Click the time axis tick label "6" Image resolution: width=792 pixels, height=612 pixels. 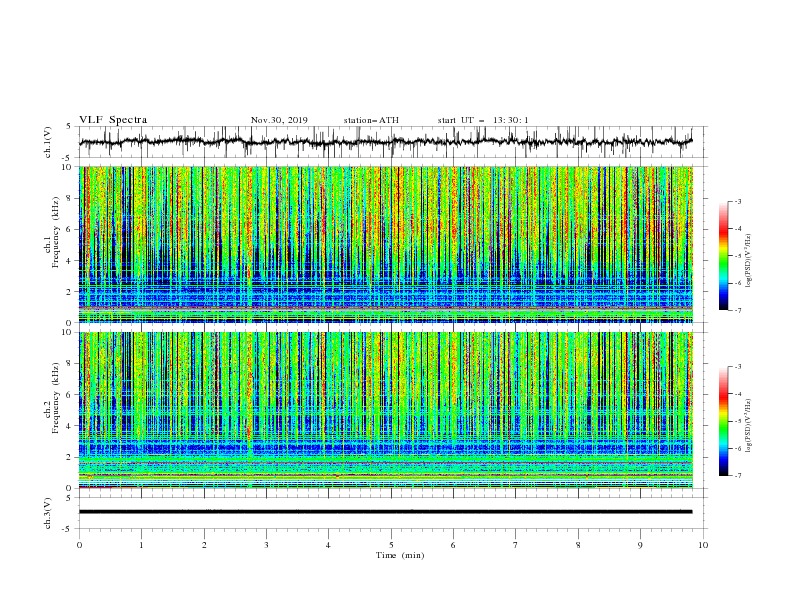pos(453,545)
